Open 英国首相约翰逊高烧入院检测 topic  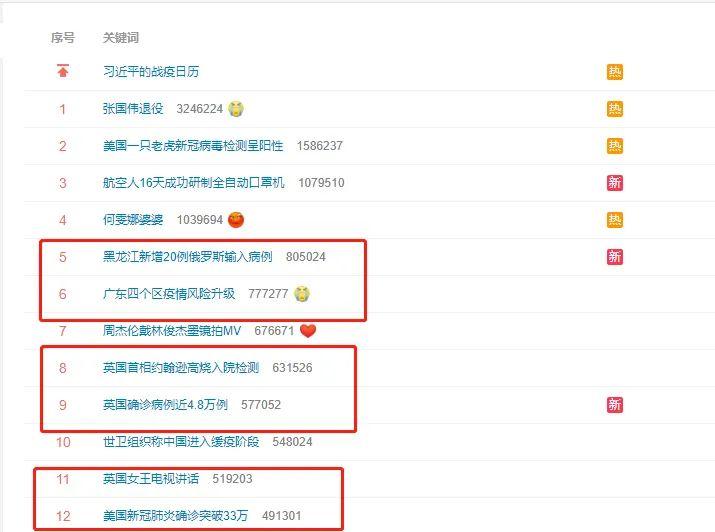pos(181,367)
